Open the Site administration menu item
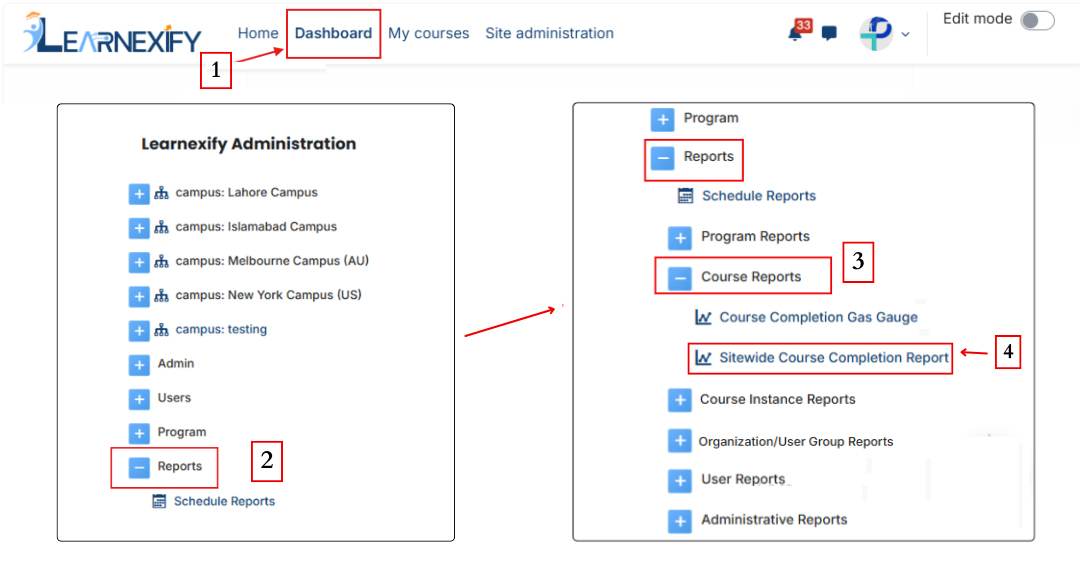The image size is (1080, 566). click(x=549, y=33)
